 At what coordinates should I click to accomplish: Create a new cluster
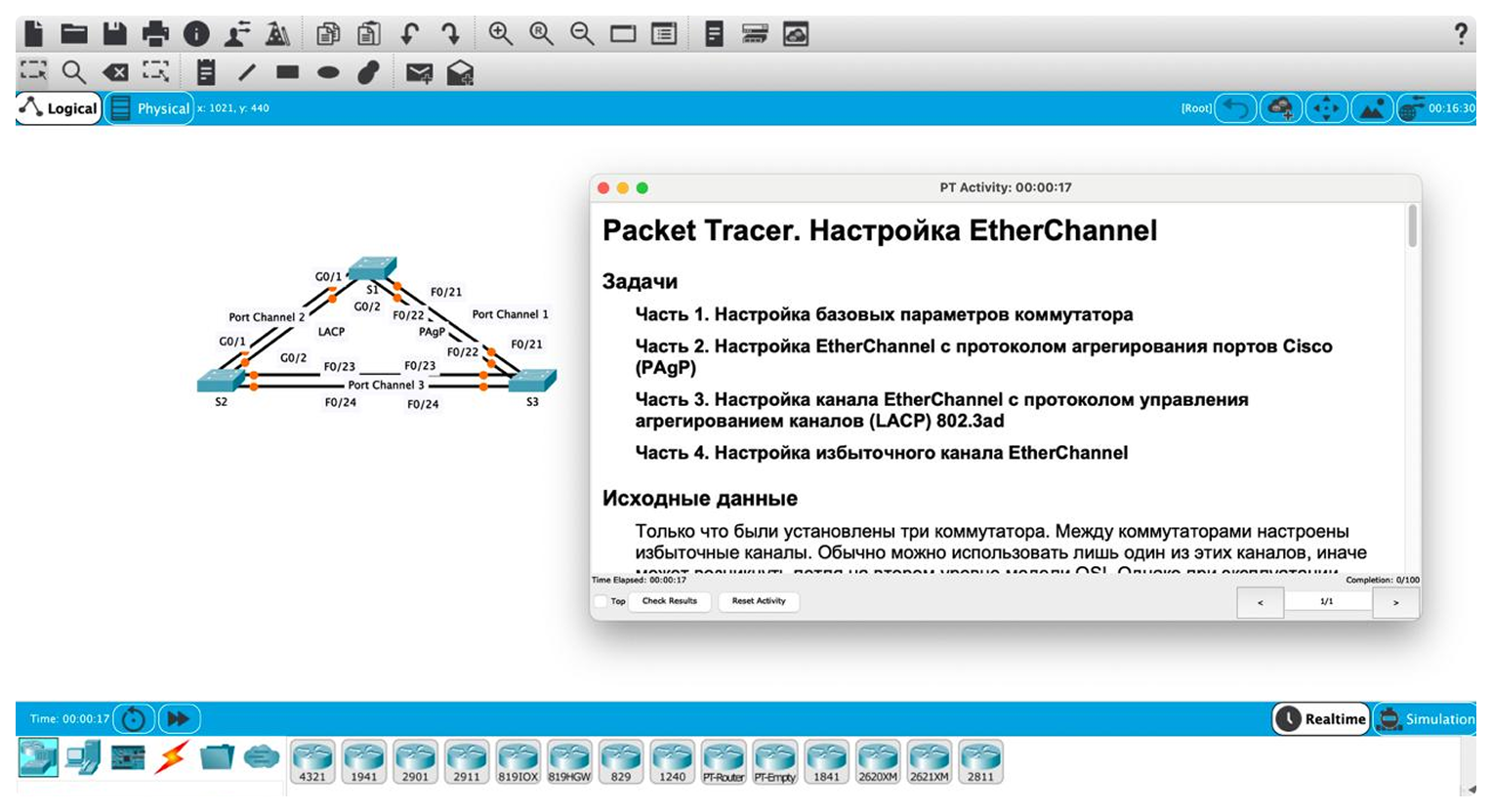coord(1280,108)
